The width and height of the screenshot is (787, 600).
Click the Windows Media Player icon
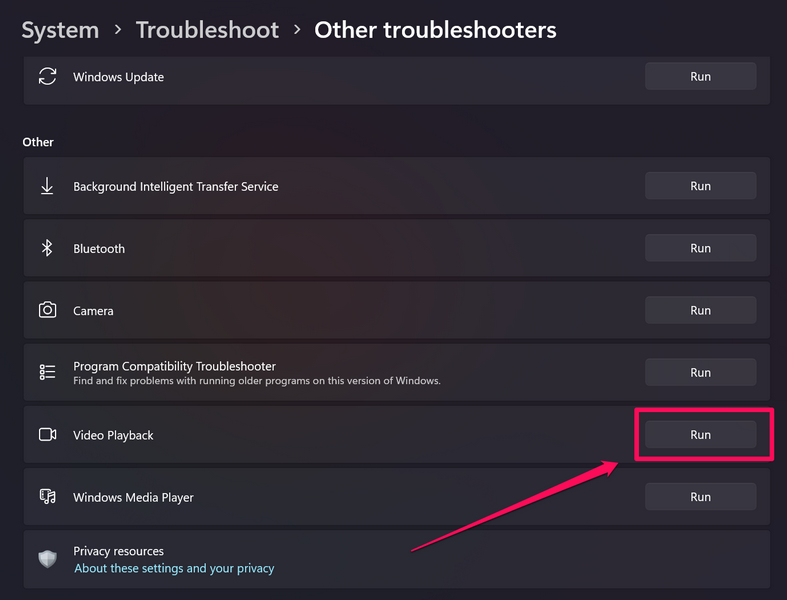pos(47,497)
